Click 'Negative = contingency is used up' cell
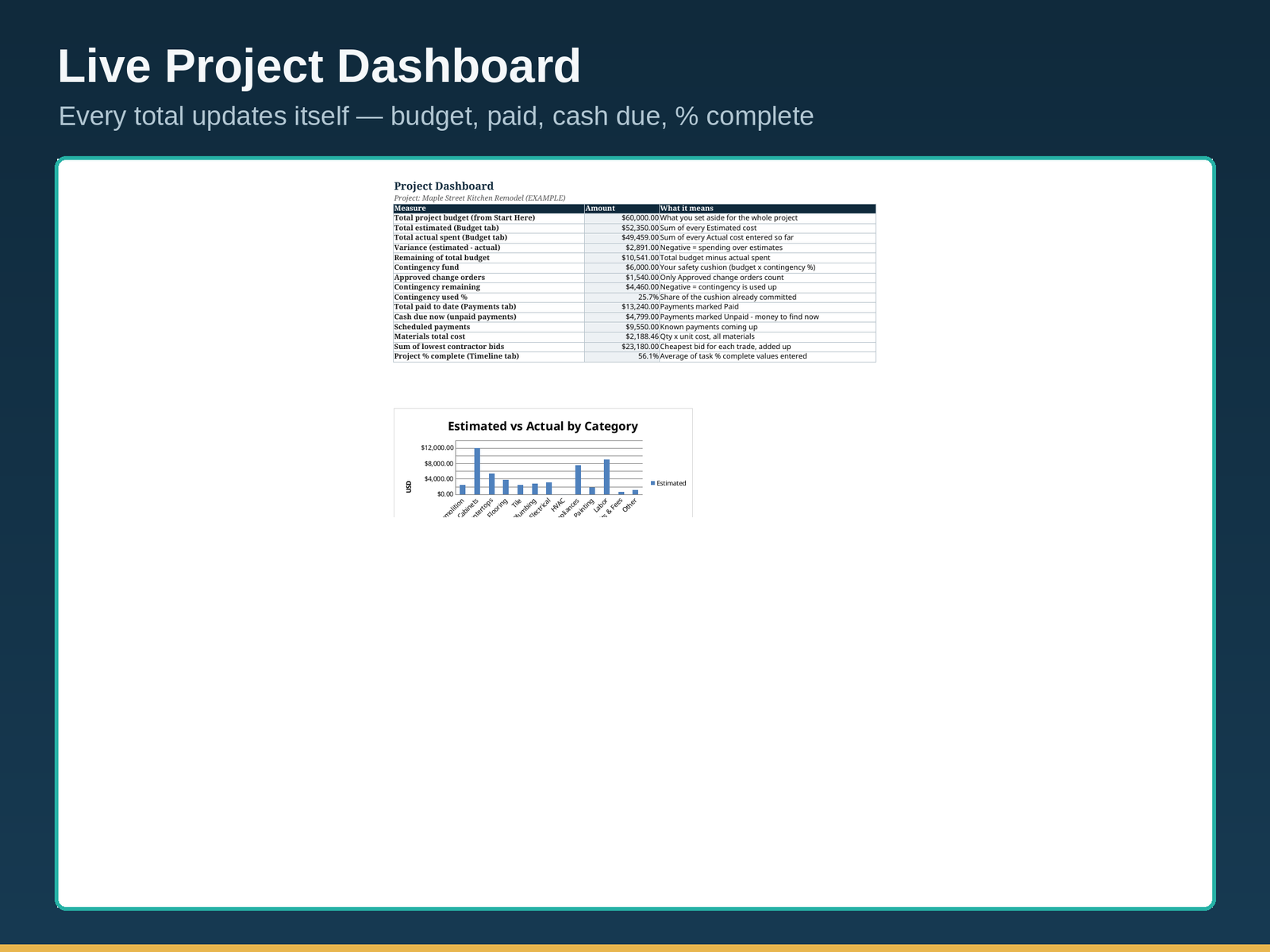 (768, 287)
